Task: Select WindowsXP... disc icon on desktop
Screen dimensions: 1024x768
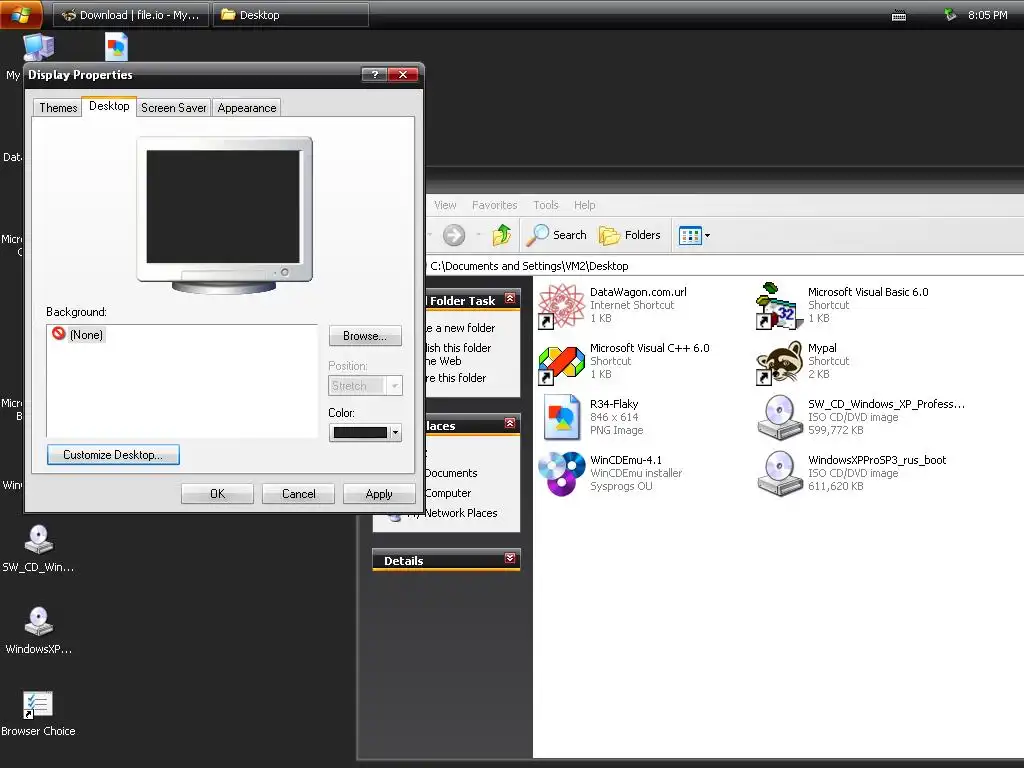Action: click(39, 621)
